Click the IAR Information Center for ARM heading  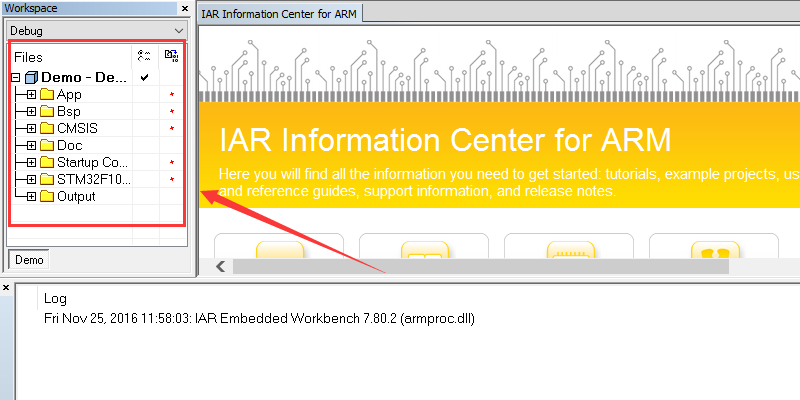pos(445,140)
